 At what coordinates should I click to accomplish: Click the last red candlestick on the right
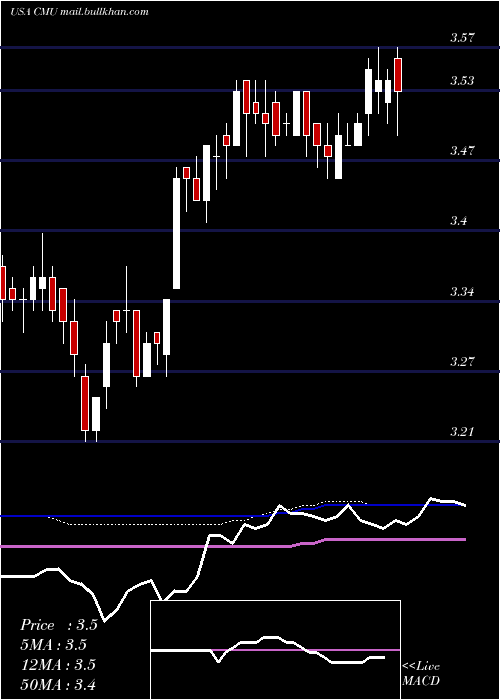pos(398,75)
